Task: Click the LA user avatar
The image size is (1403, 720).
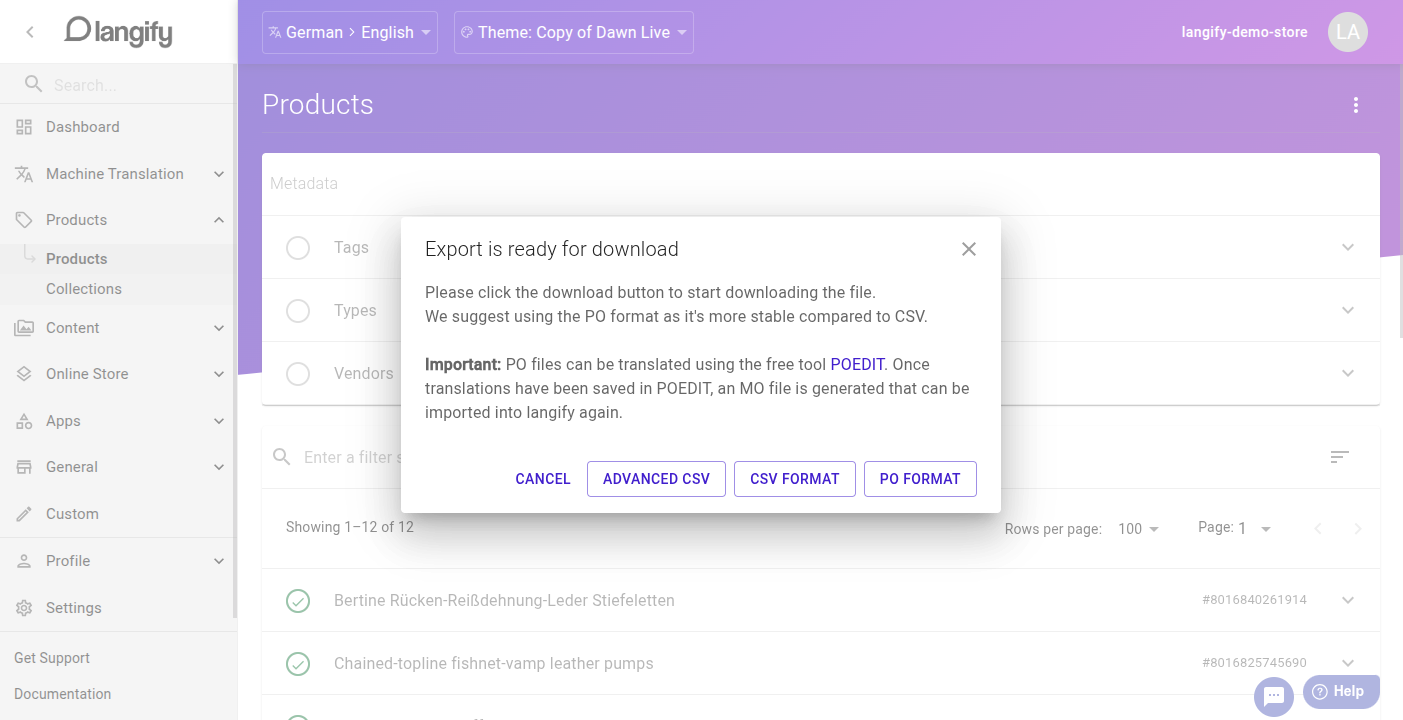Action: click(1348, 32)
